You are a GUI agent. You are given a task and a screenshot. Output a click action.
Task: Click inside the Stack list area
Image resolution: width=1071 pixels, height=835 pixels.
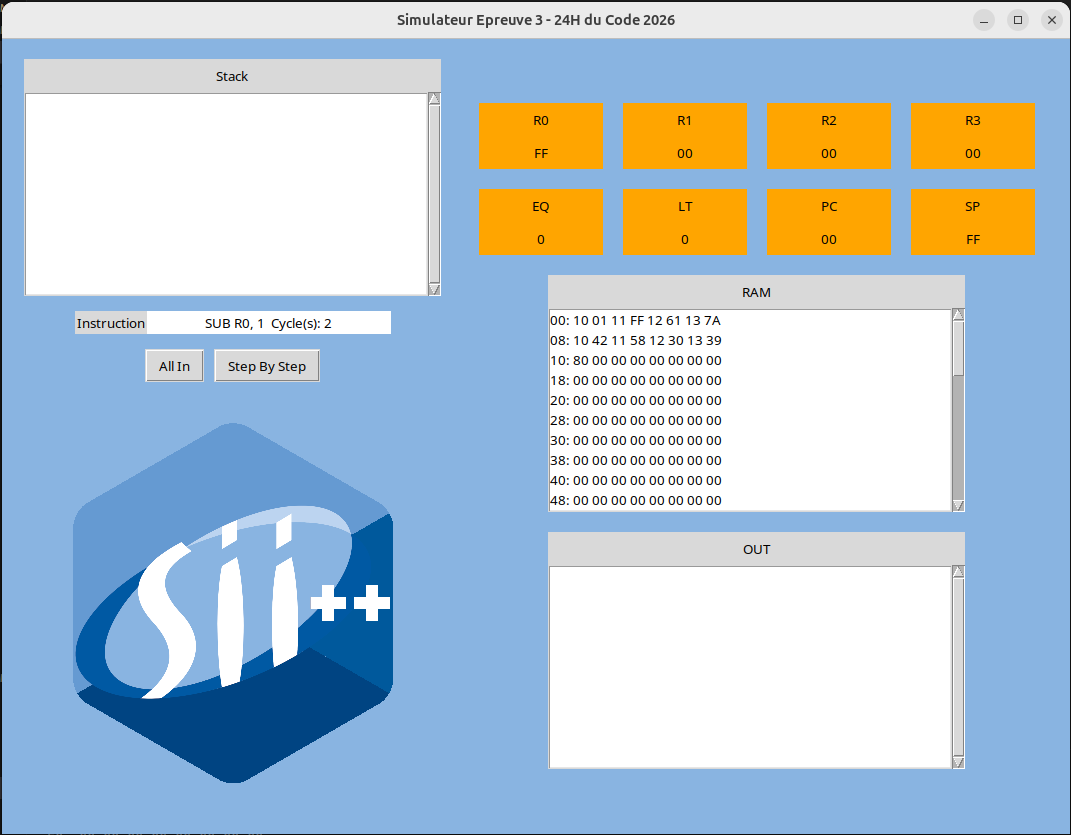pos(226,194)
